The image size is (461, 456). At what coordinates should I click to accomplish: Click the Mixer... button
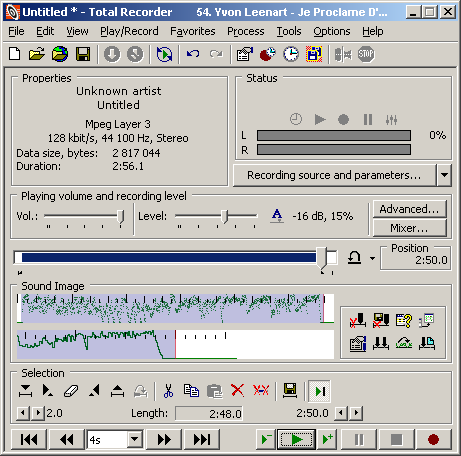[409, 228]
